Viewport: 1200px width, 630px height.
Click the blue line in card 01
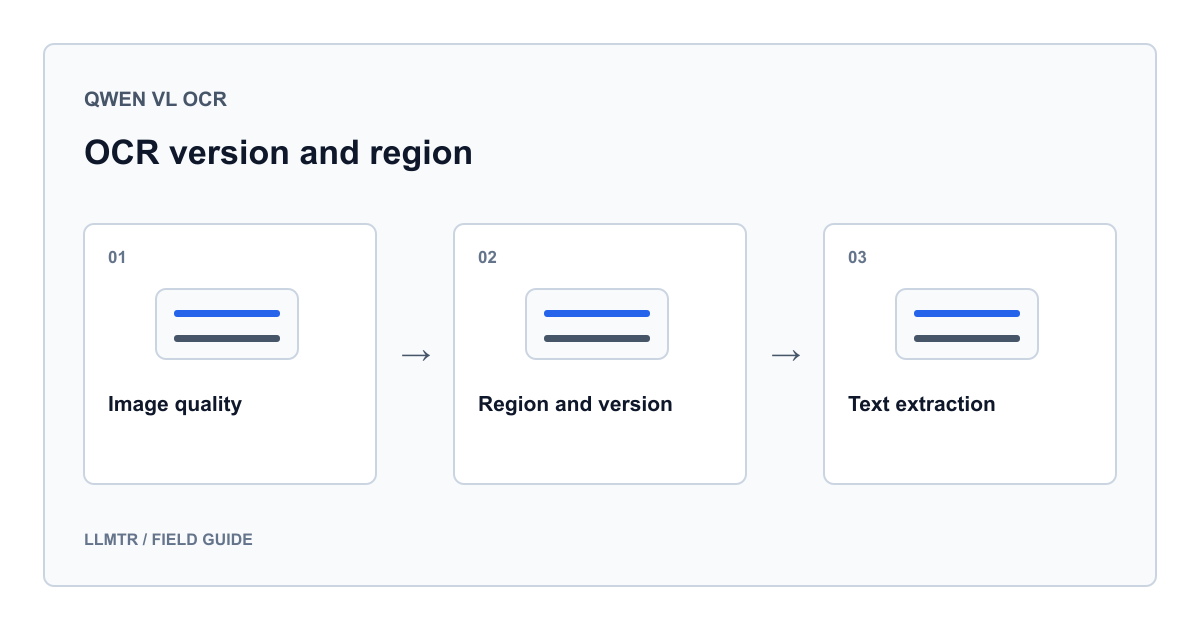[x=227, y=313]
